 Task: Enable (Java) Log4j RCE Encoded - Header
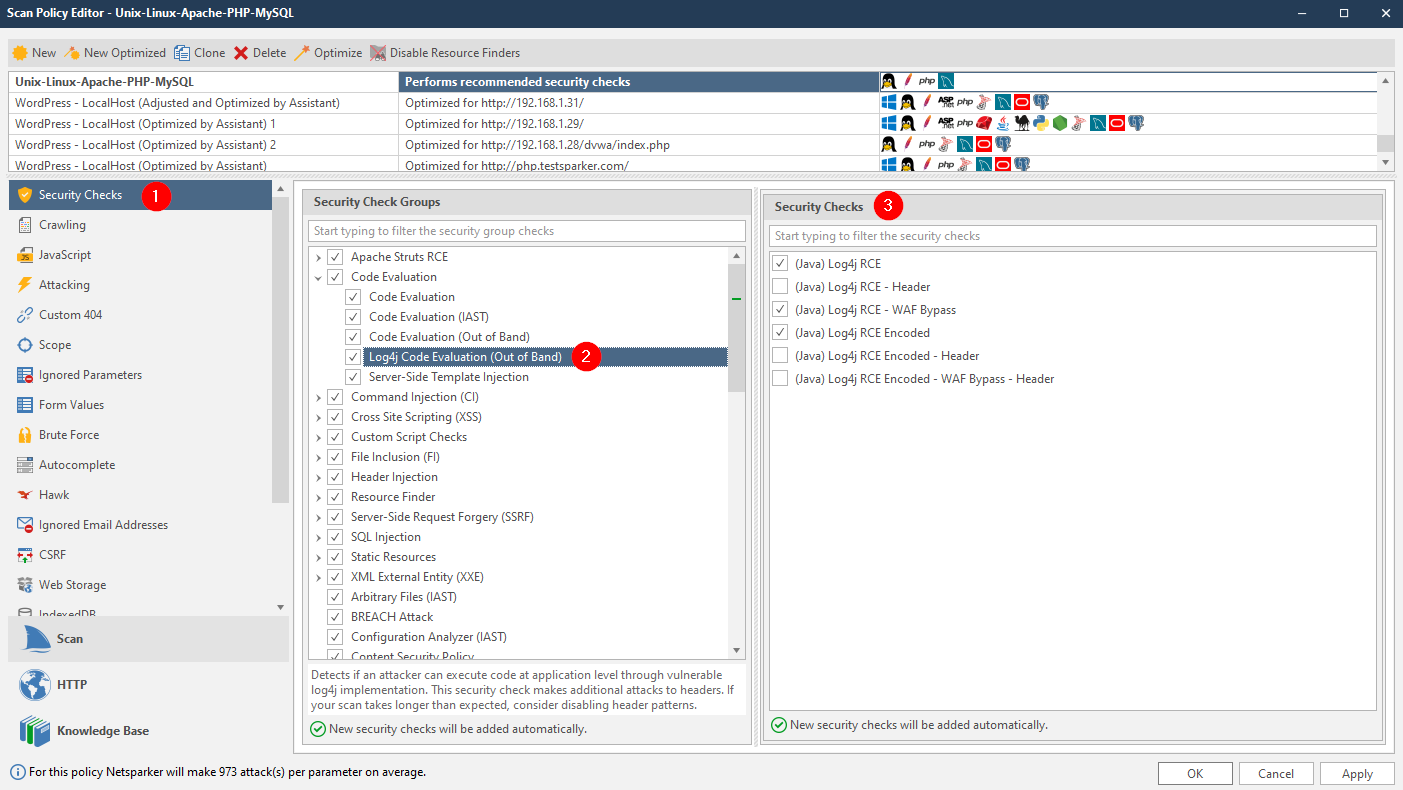(780, 356)
